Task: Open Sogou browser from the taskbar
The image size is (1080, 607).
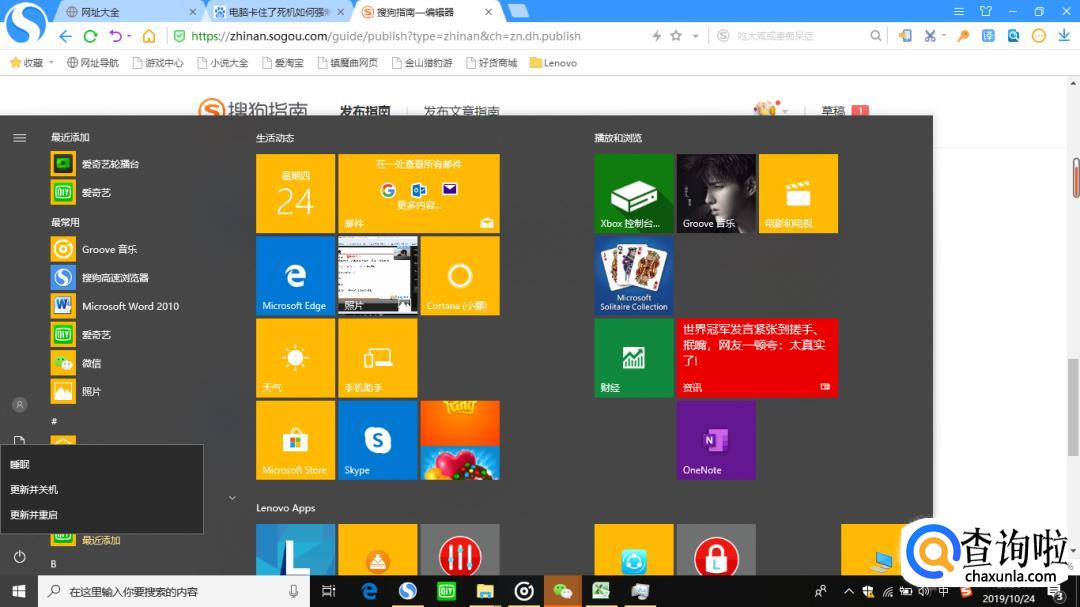Action: (408, 591)
